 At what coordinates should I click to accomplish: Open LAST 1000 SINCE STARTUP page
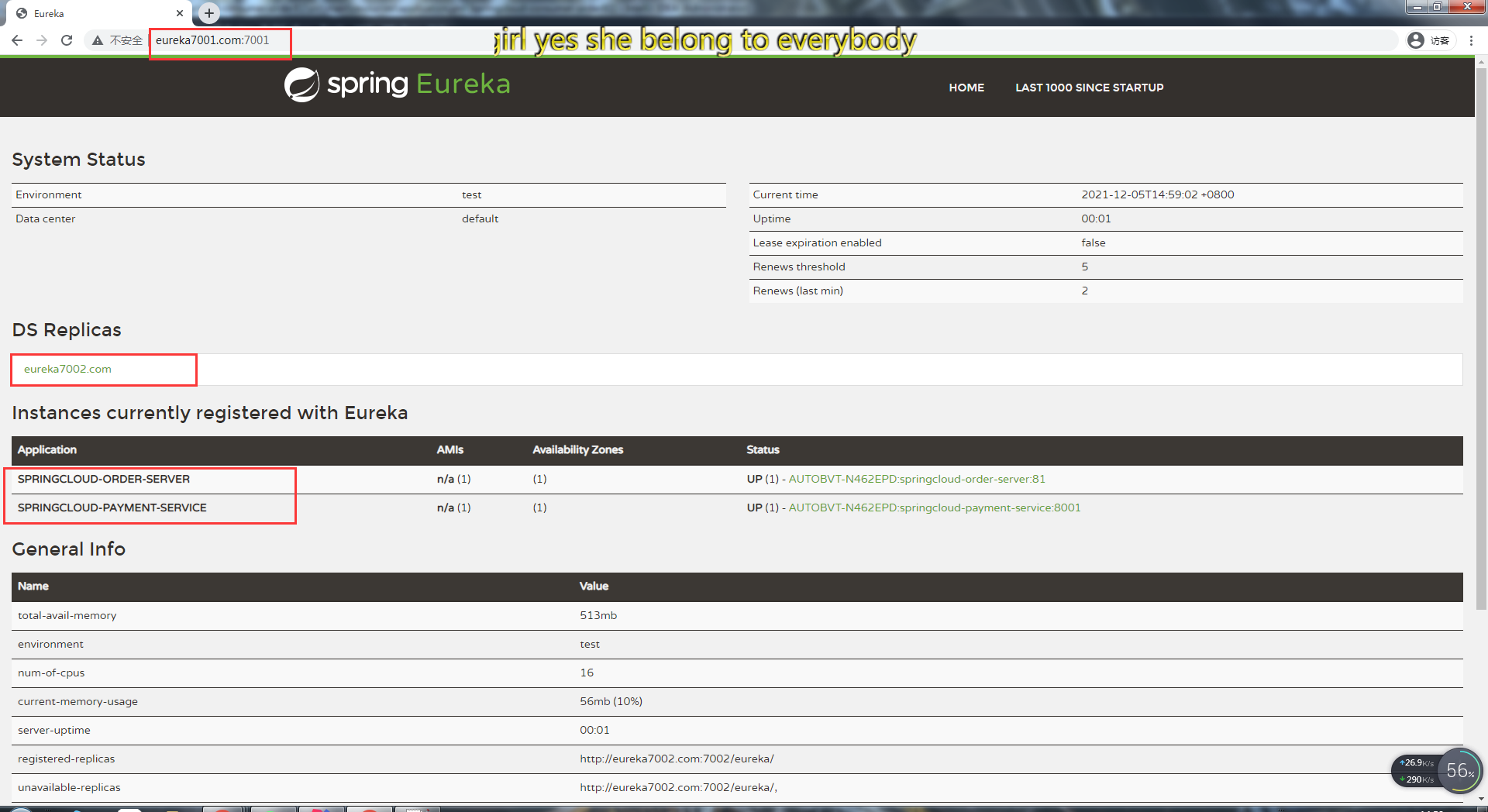click(1089, 88)
